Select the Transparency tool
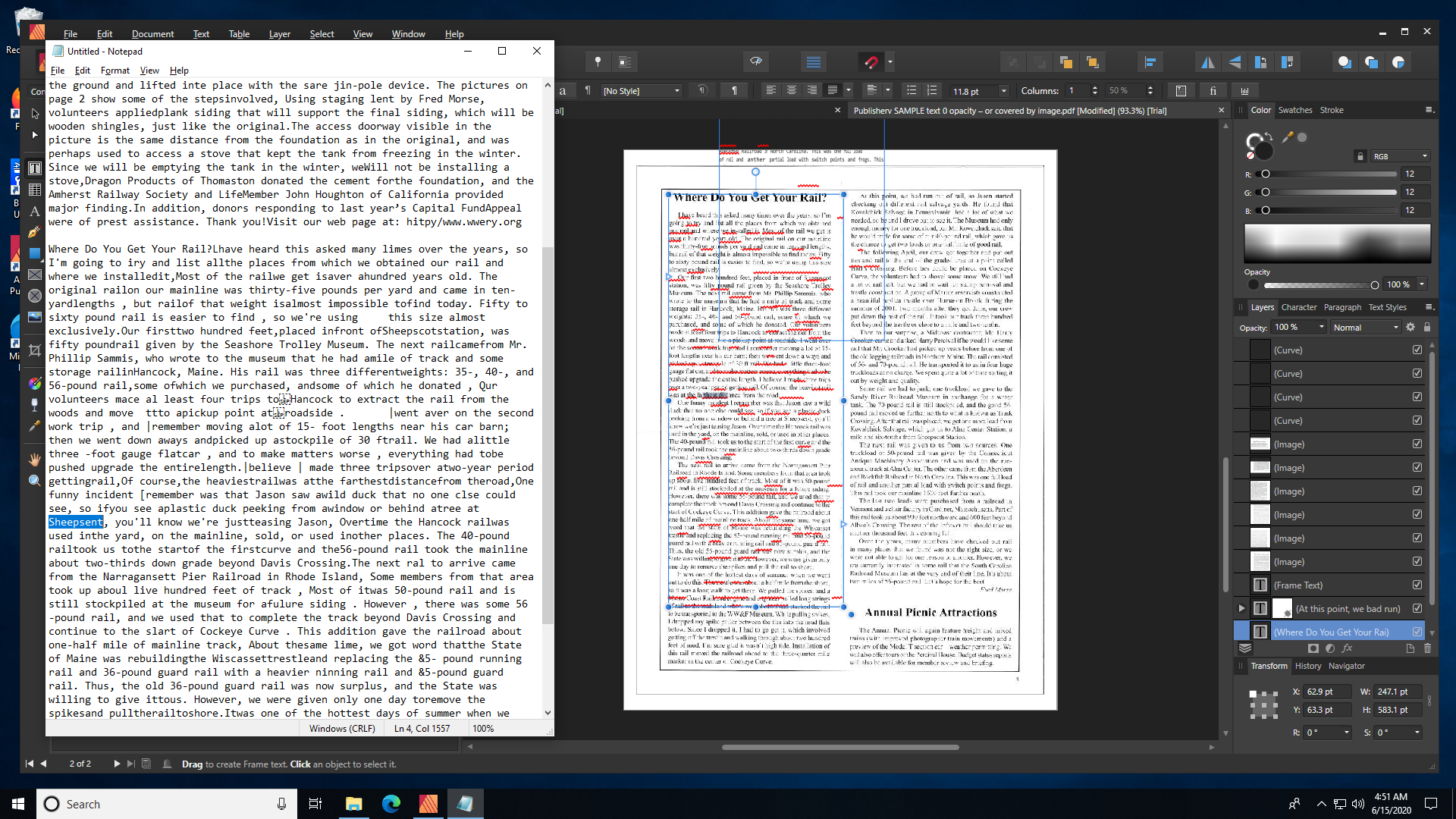Image resolution: width=1456 pixels, height=819 pixels. 35,405
